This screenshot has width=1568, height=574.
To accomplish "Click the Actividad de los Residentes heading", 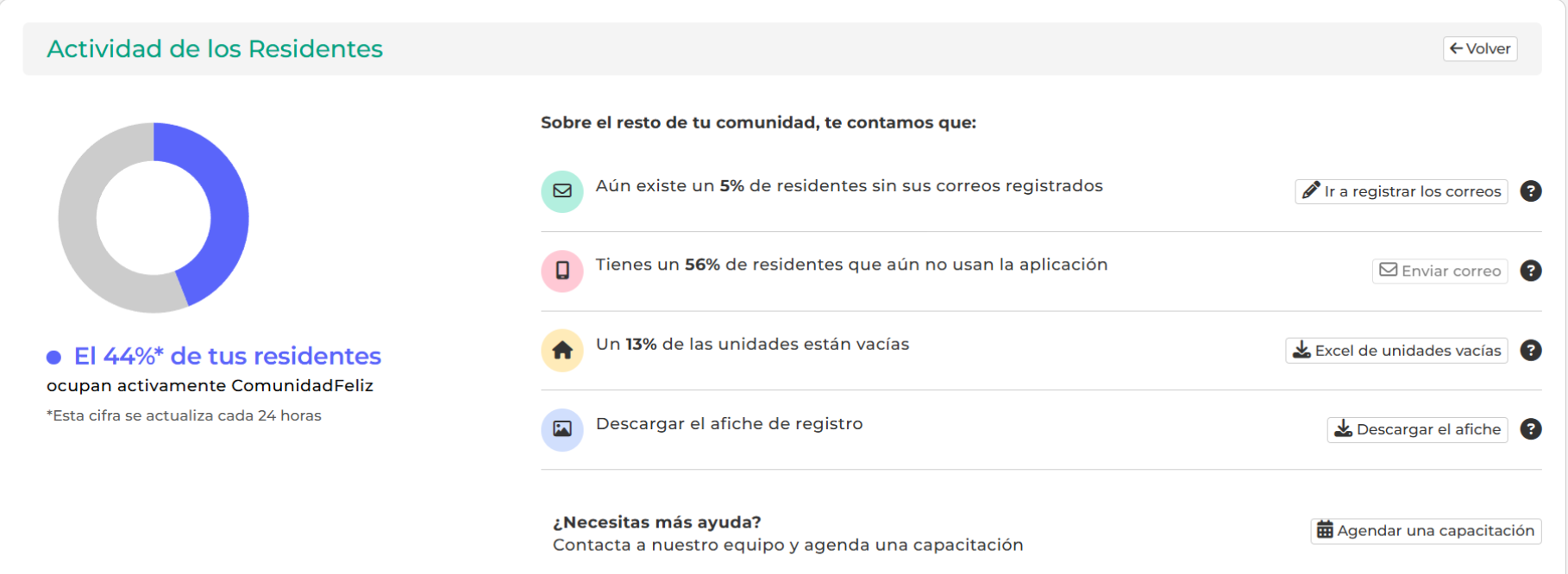I will (215, 49).
